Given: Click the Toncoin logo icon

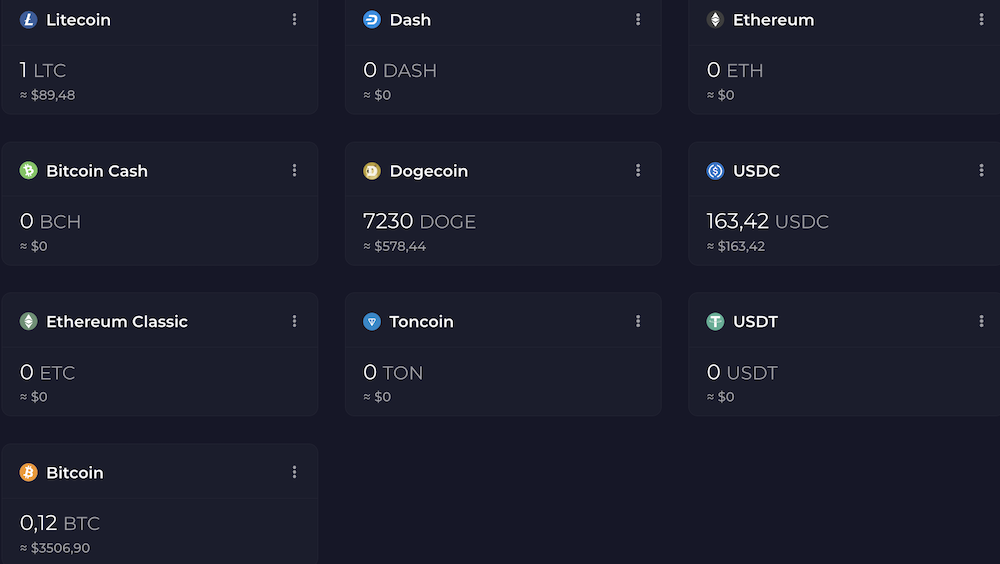Looking at the screenshot, I should coord(372,321).
